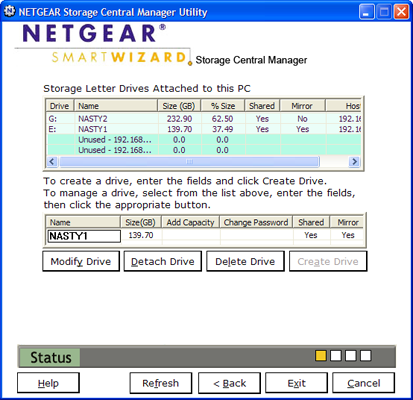Click the 232.90 size value

point(179,119)
